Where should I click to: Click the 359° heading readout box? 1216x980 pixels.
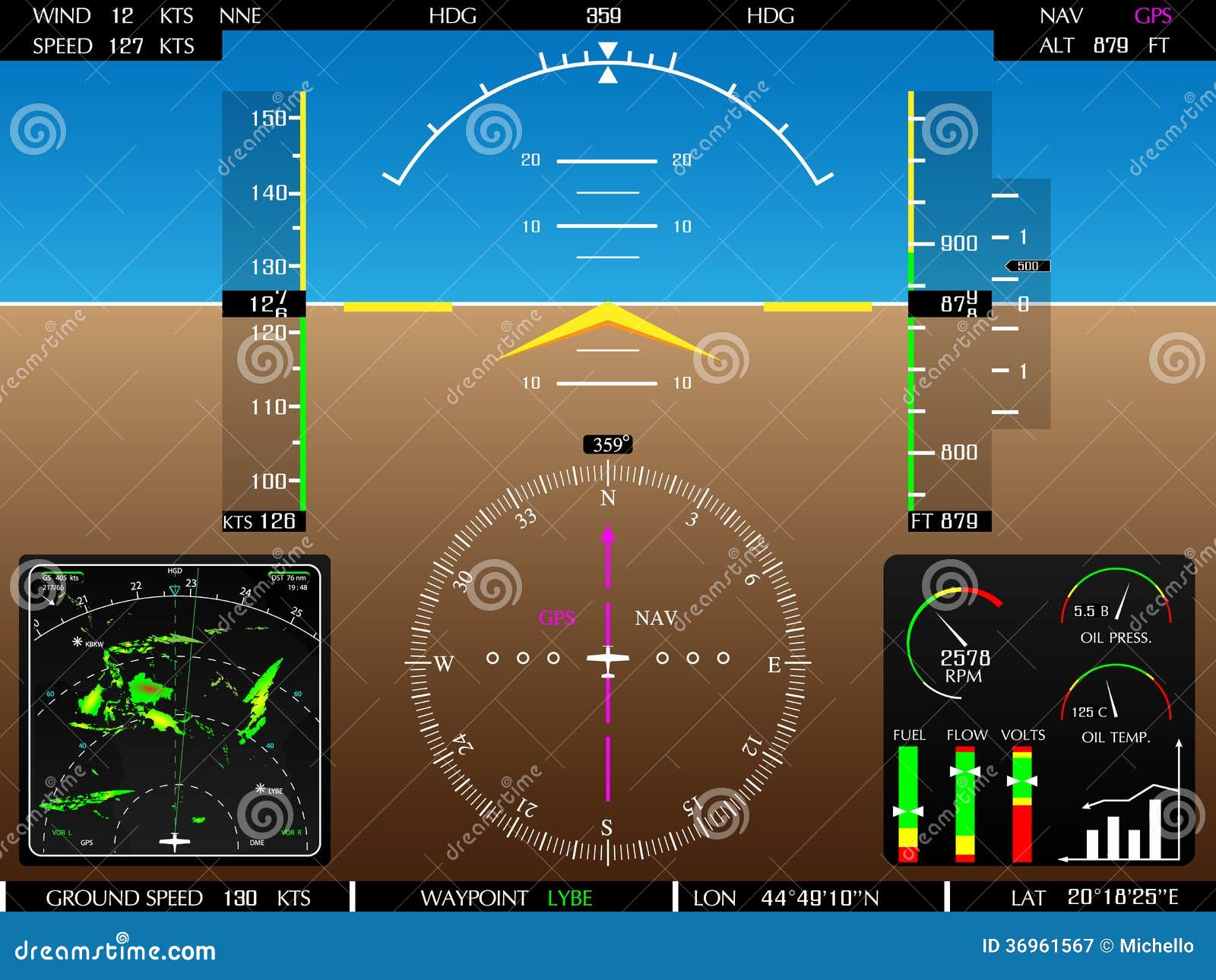pos(608,444)
